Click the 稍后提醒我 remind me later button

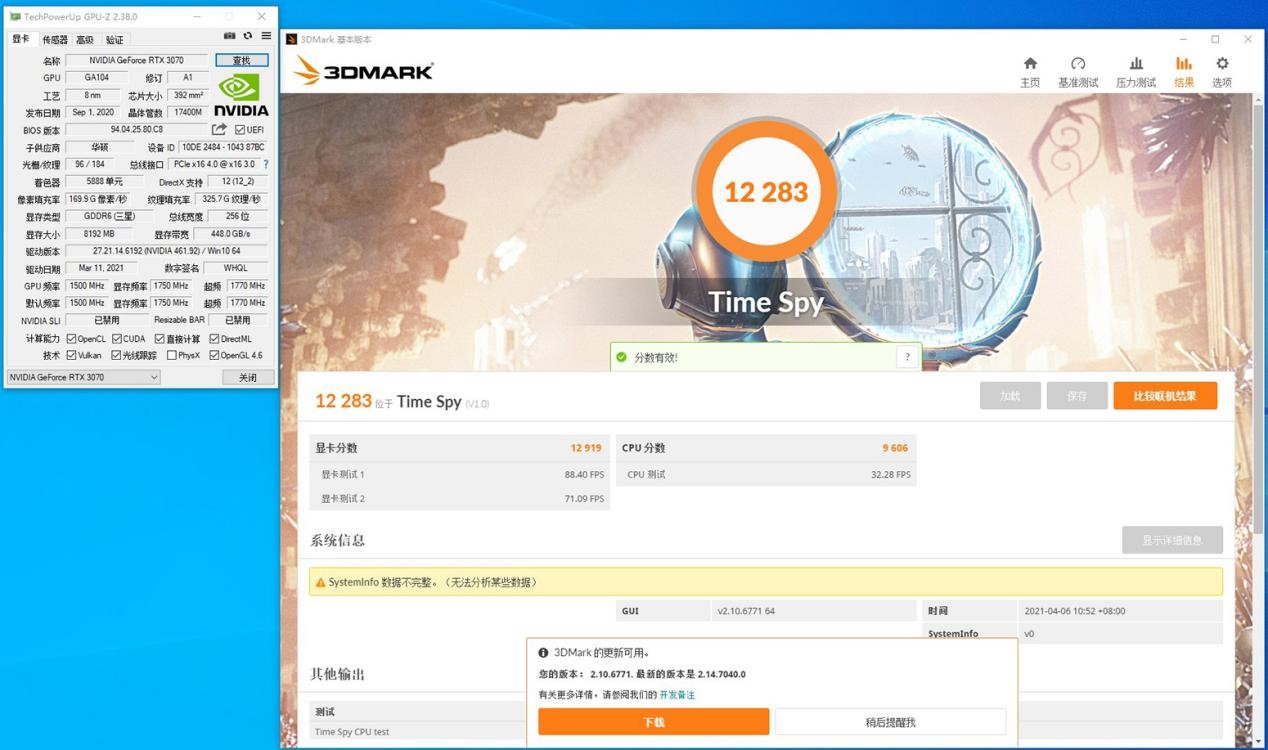890,721
